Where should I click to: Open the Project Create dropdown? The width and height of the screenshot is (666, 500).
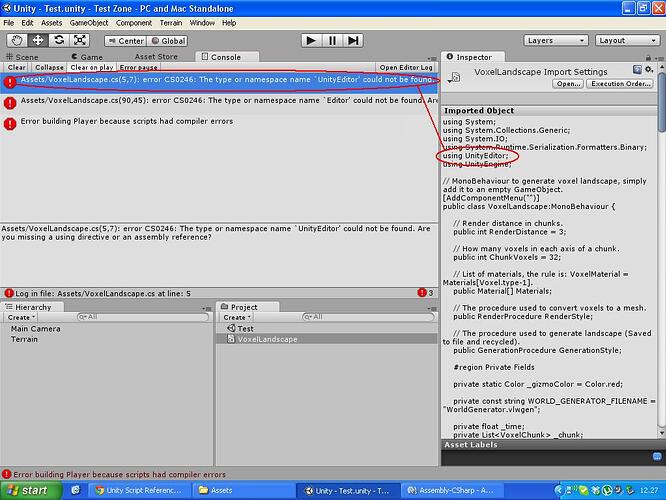point(237,317)
